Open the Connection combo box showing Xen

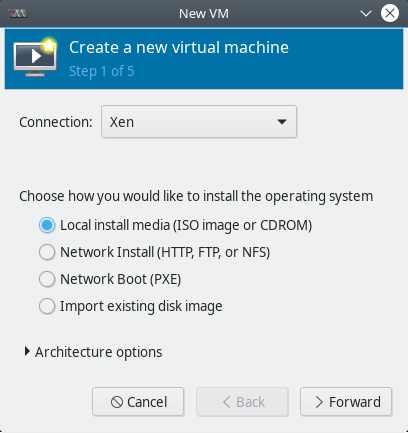pos(199,122)
